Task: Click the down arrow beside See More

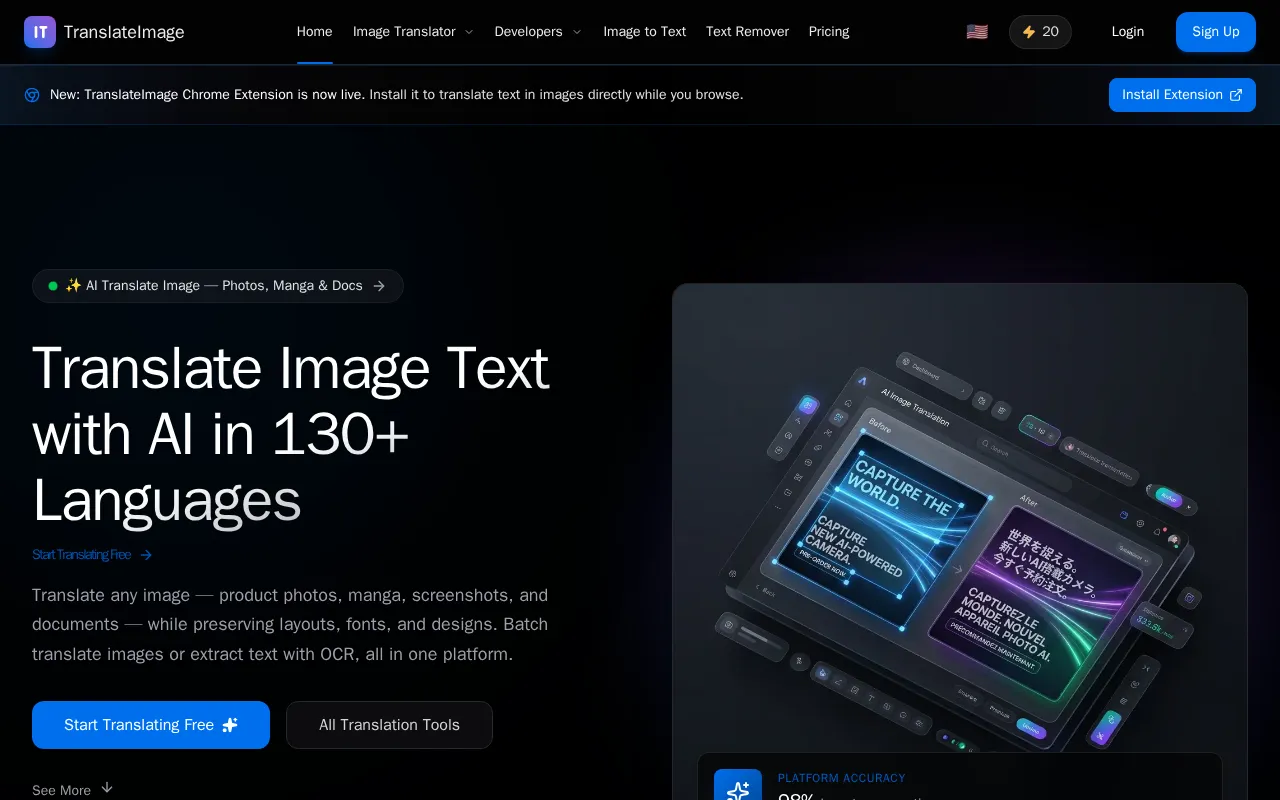Action: coord(107,788)
